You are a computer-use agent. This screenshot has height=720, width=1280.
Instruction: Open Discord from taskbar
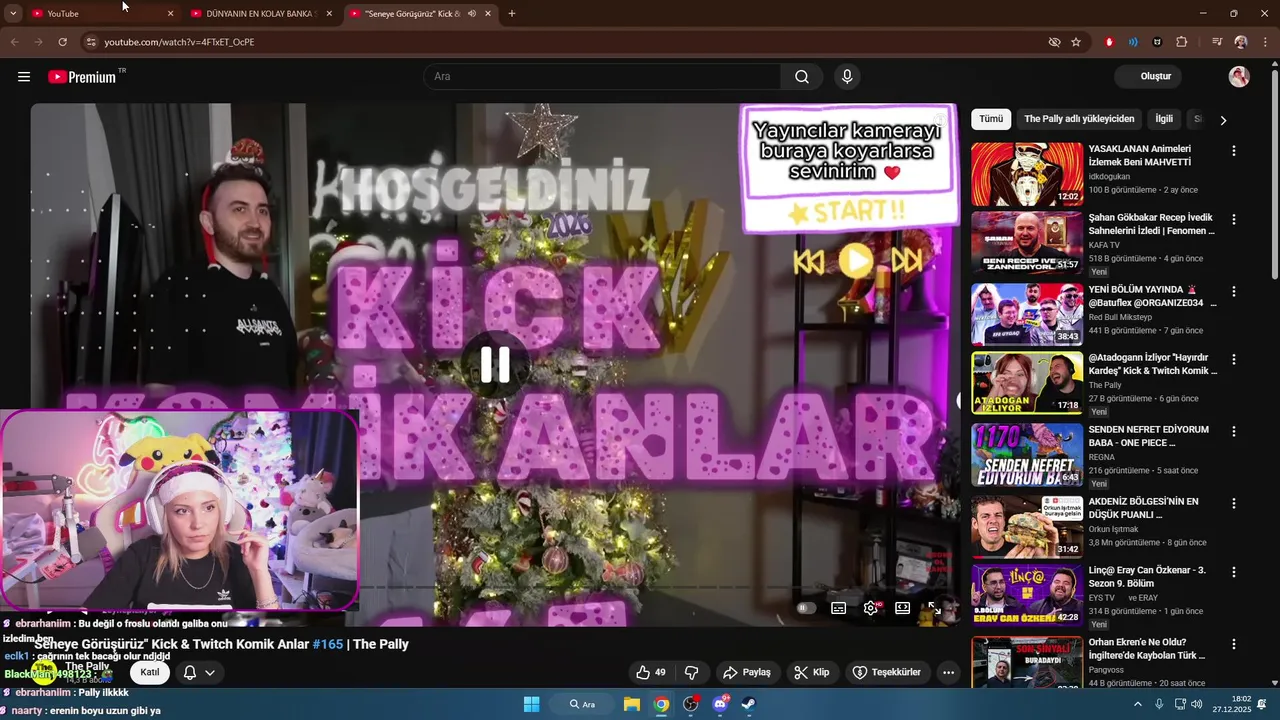[719, 704]
